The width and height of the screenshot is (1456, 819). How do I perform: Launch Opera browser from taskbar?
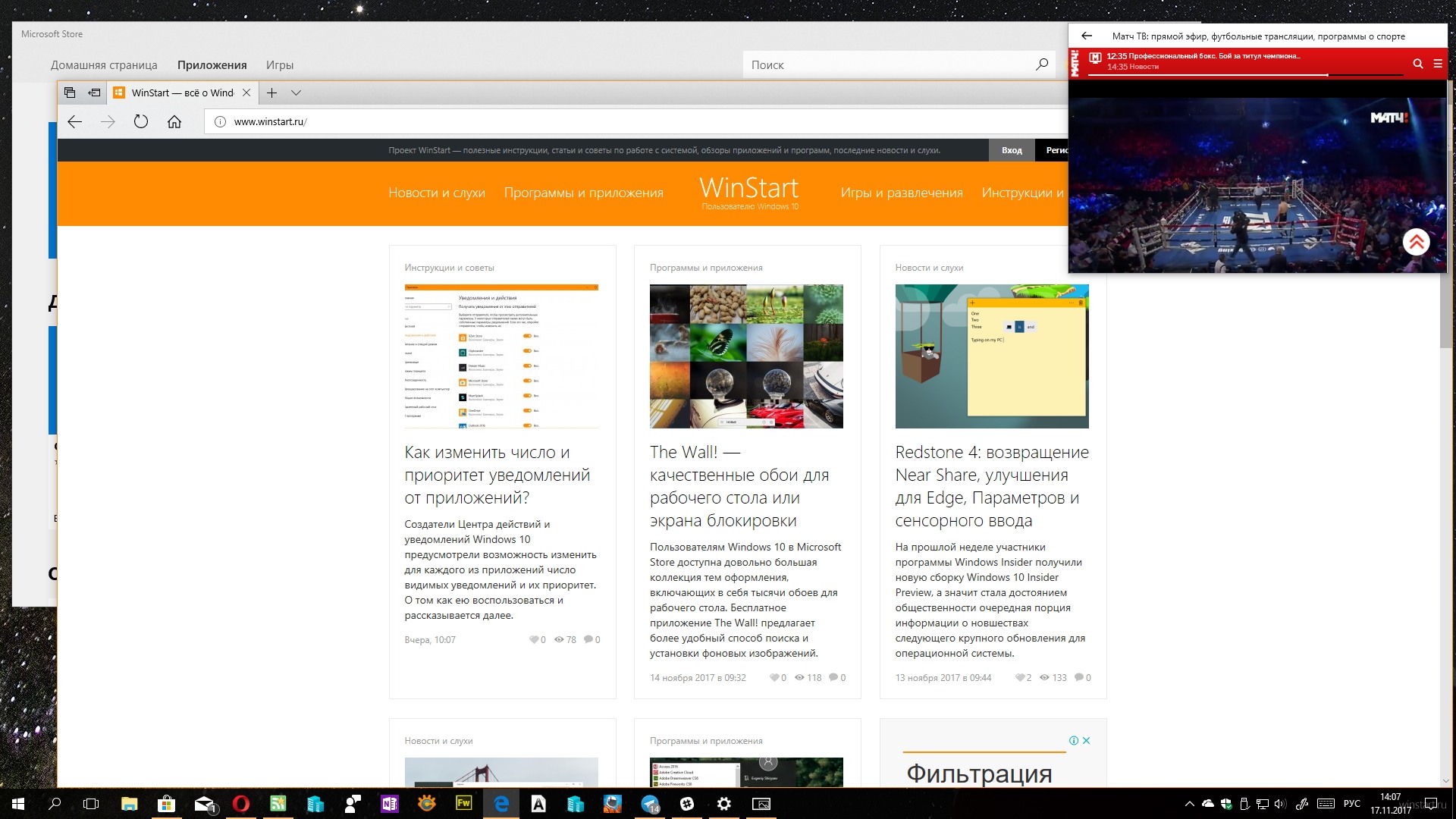240,804
